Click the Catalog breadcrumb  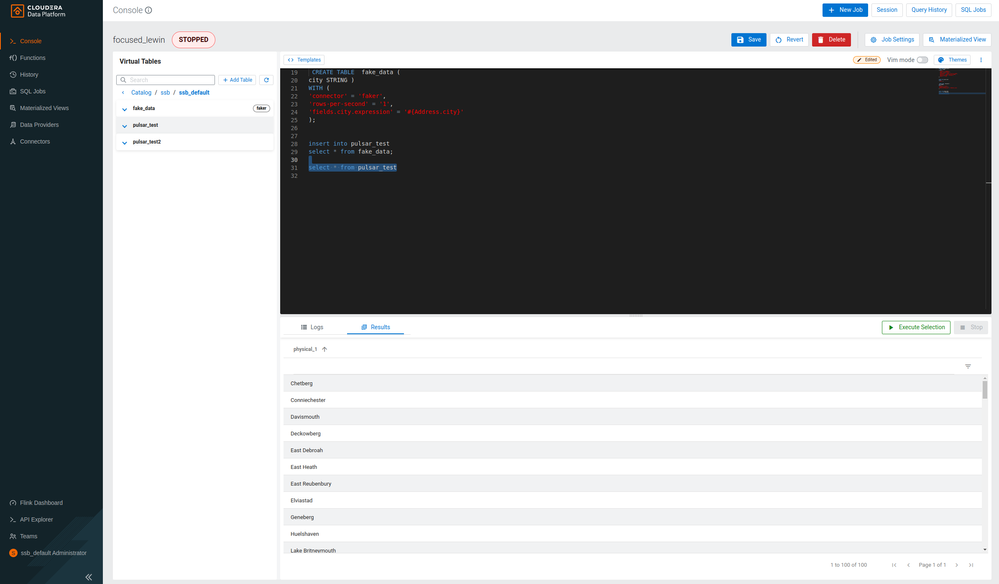pyautogui.click(x=141, y=92)
